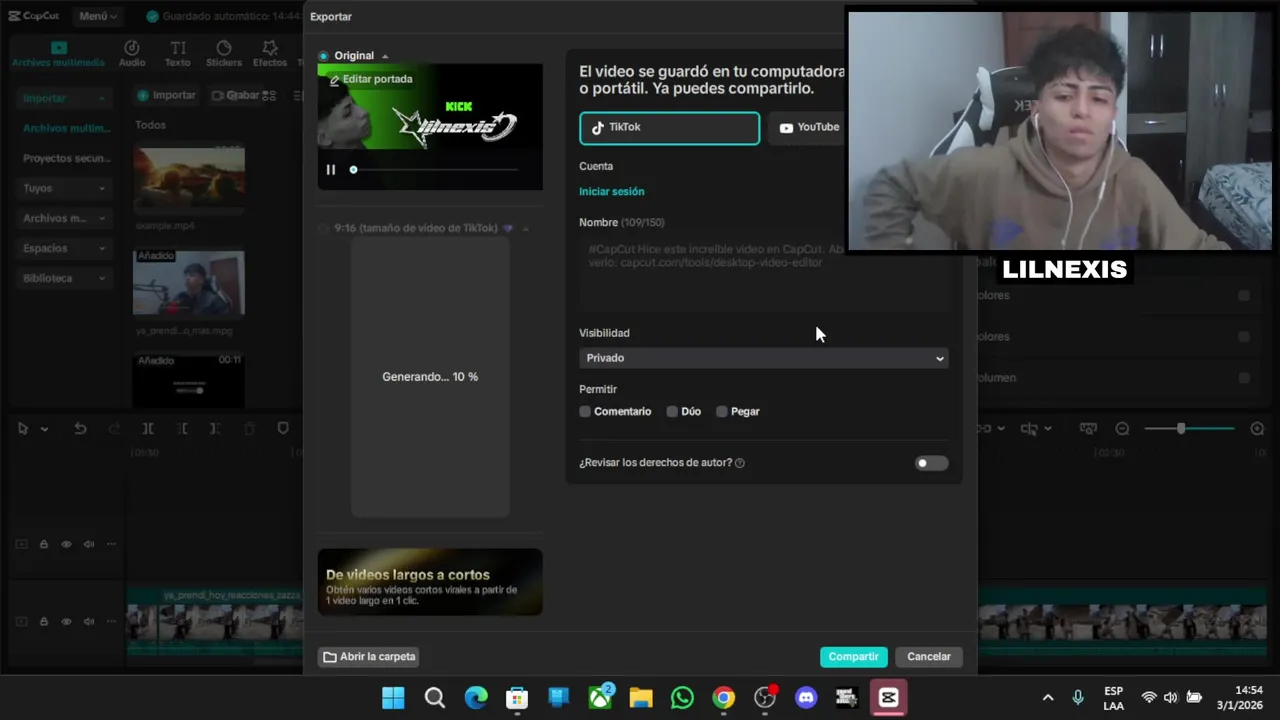Hide the upper timeline track with eye icon
1280x720 pixels.
point(66,545)
